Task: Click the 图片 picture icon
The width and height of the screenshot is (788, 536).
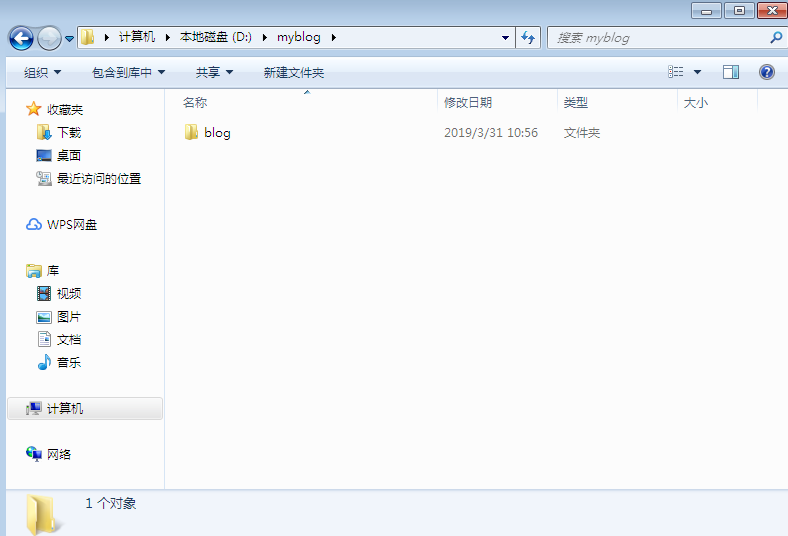Action: click(x=44, y=317)
